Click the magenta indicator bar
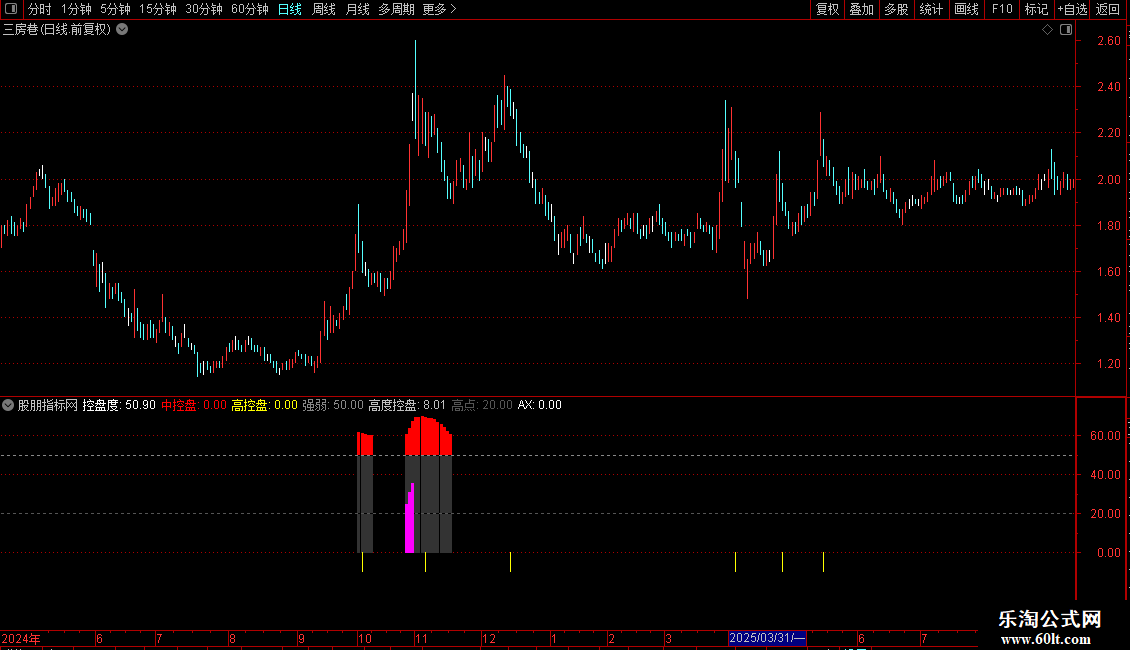The width and height of the screenshot is (1130, 650). click(x=409, y=518)
